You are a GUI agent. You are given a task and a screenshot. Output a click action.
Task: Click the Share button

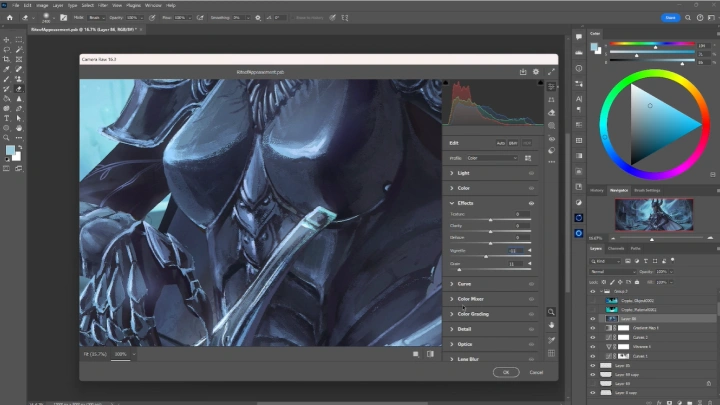point(670,18)
